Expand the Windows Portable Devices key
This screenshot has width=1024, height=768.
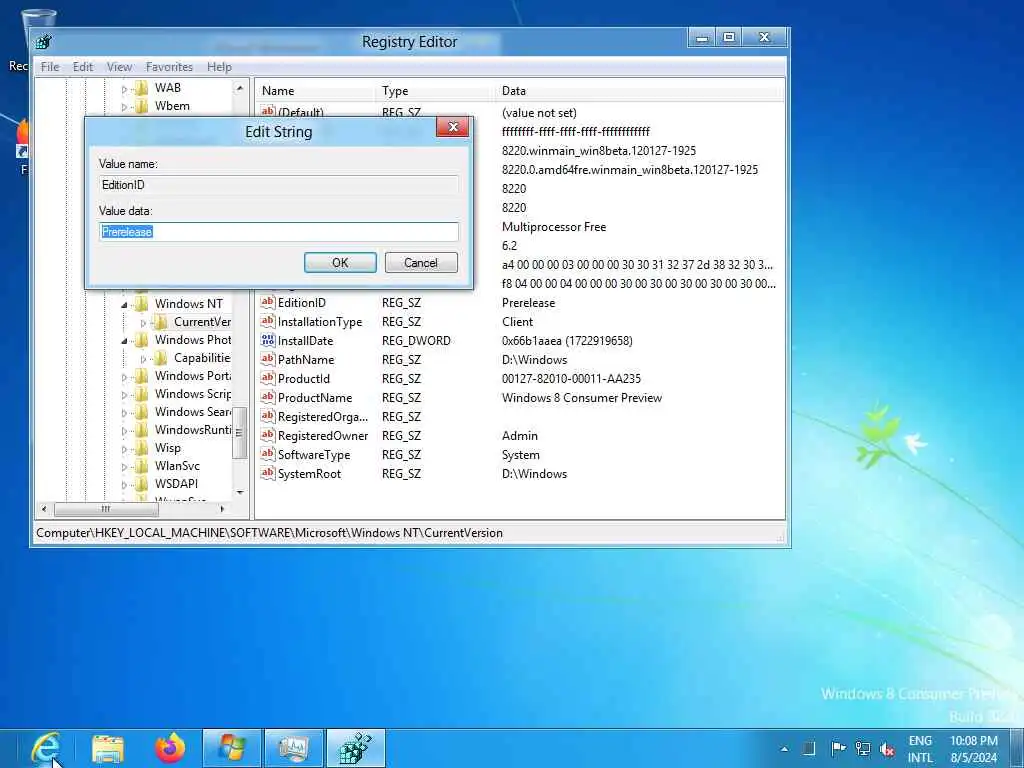[124, 377]
